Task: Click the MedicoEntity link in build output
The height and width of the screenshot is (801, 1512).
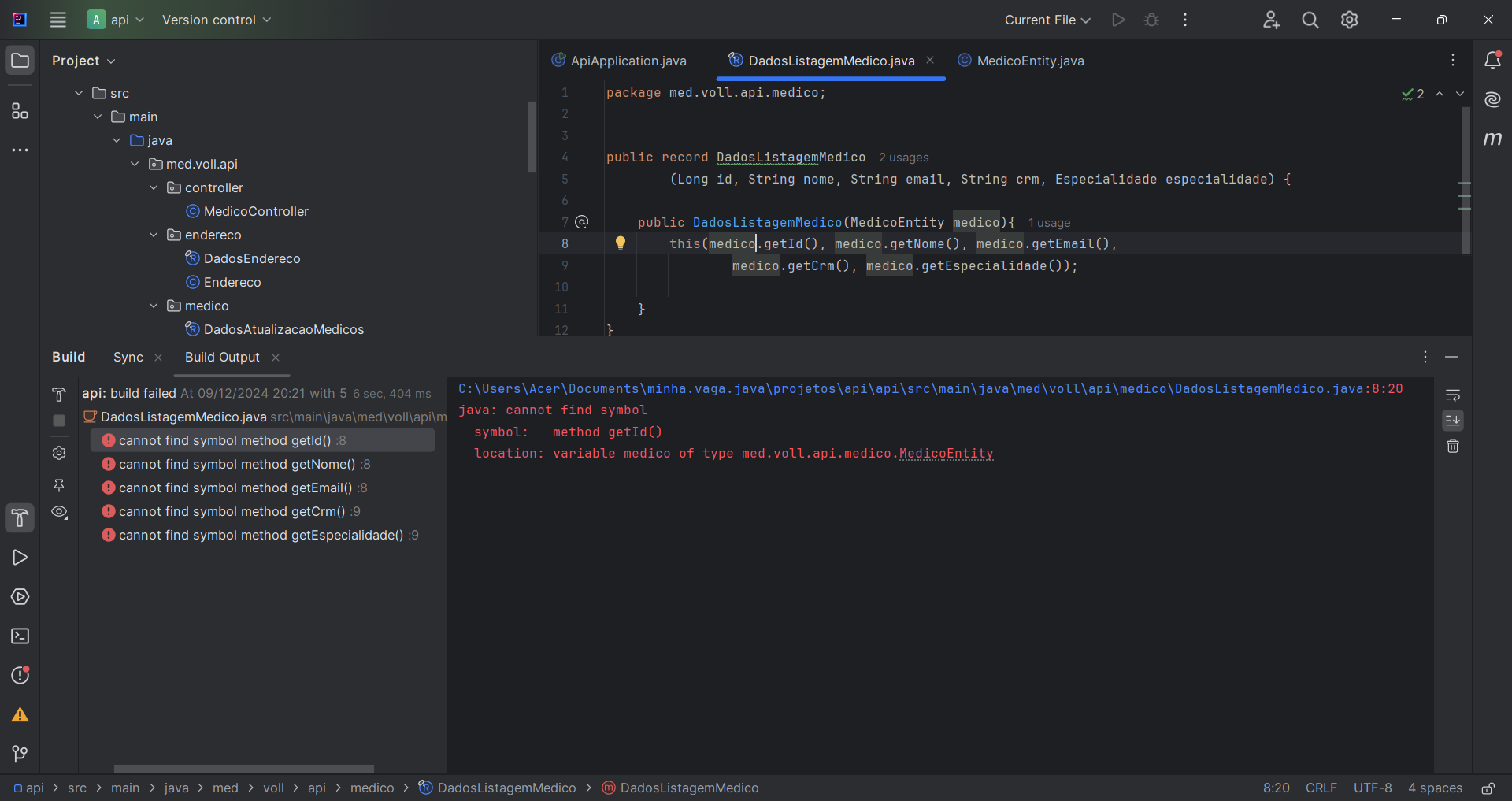Action: coord(946,454)
